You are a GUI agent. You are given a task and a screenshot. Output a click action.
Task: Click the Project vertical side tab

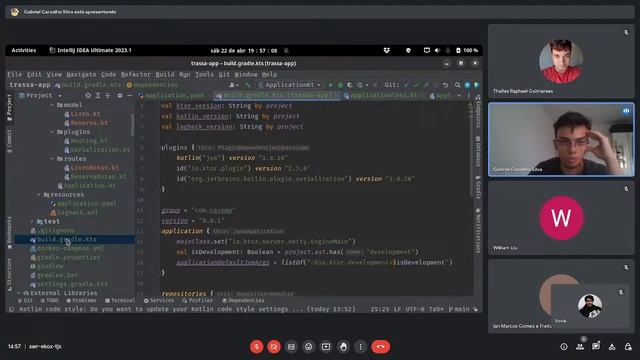tap(9, 108)
